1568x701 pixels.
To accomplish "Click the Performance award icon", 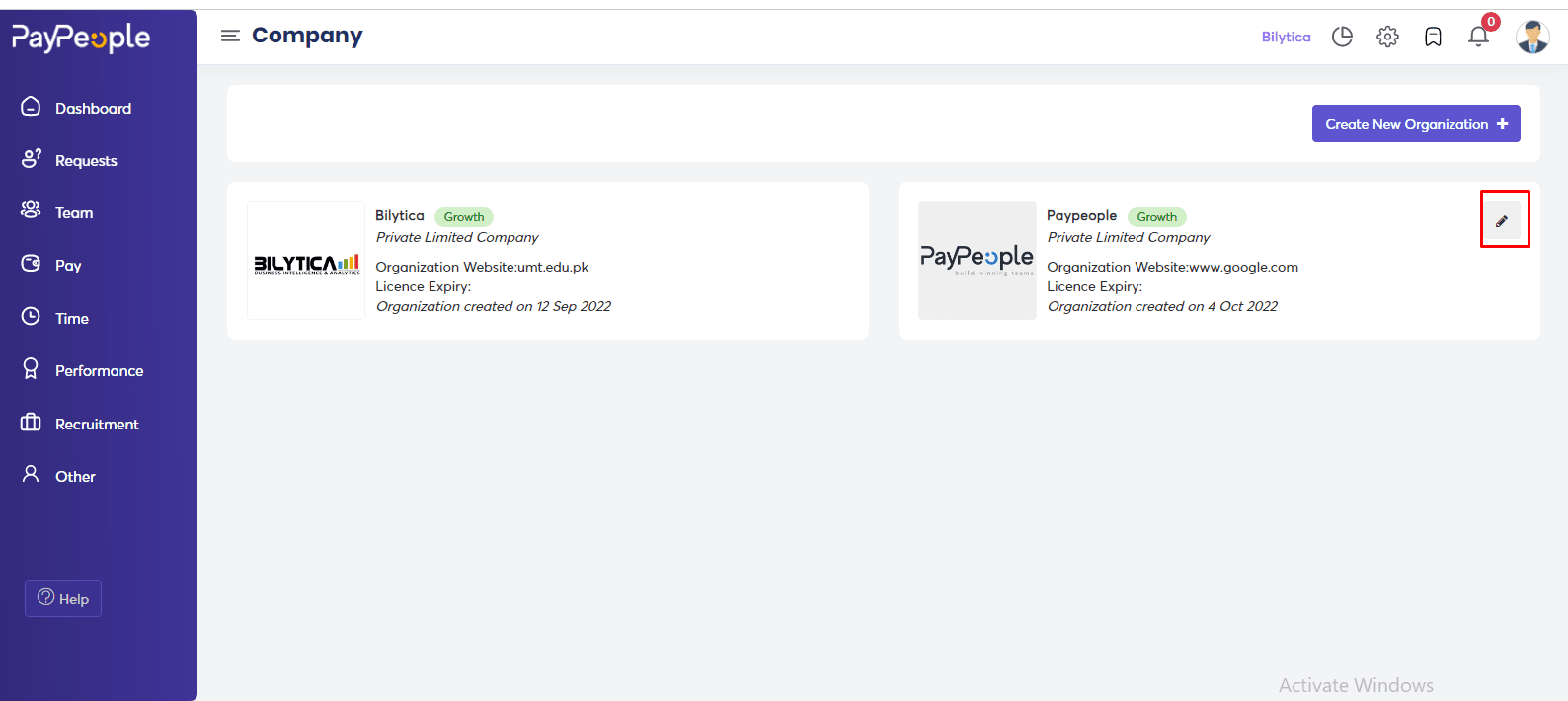I will [x=31, y=368].
